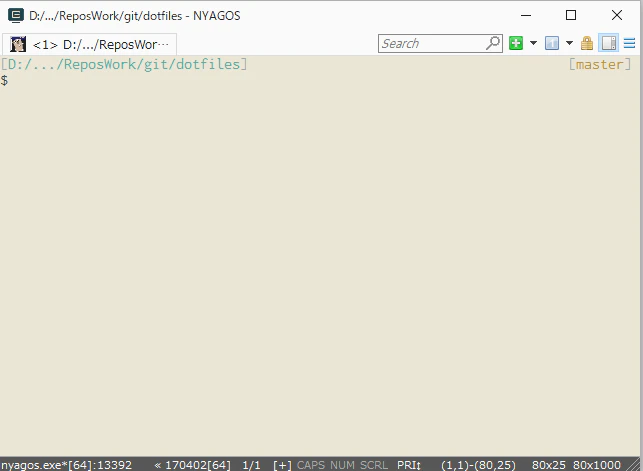This screenshot has height=471, width=643.
Task: Maximize the NYAGOS window
Action: (x=571, y=16)
